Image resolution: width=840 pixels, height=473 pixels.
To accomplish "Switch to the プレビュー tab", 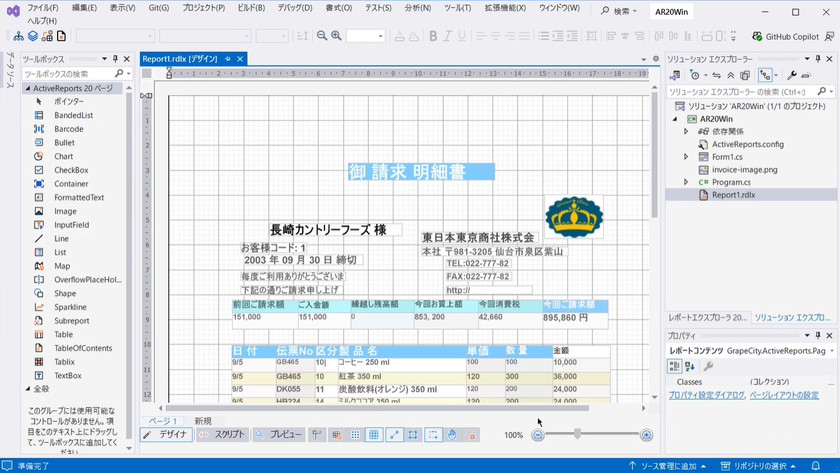I will point(278,435).
